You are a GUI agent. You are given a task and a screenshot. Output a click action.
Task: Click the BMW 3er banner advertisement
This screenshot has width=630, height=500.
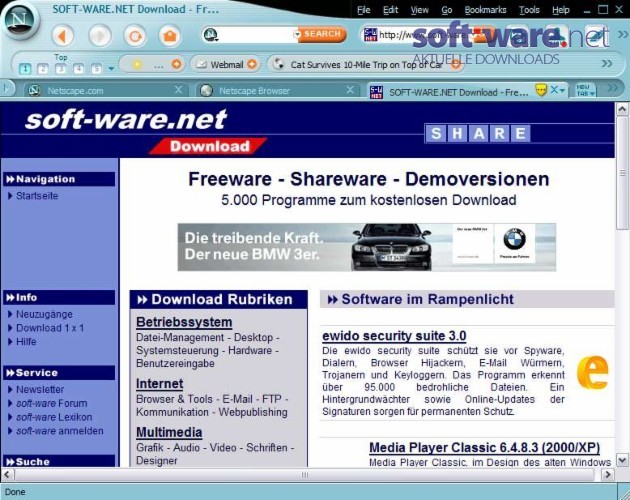[x=367, y=247]
